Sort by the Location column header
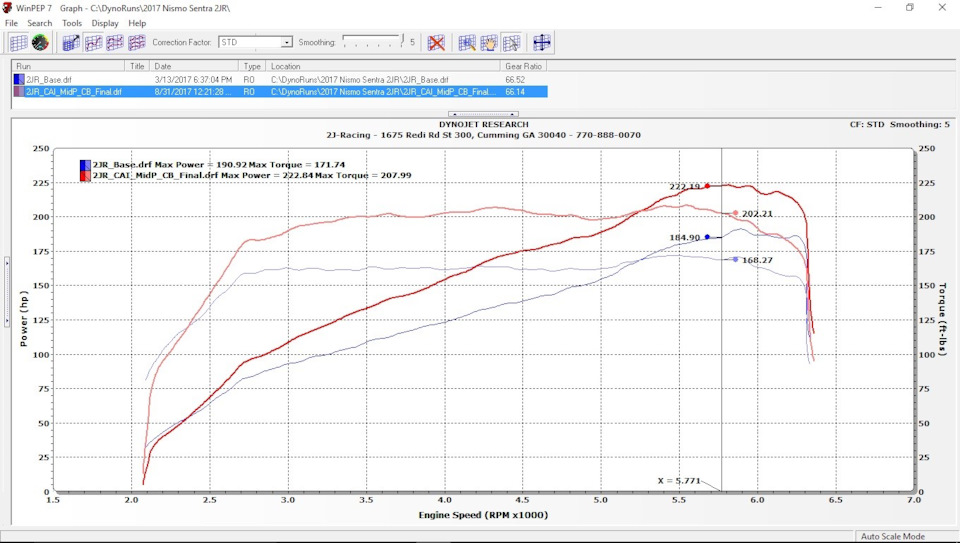Screen dimensions: 960x543 (x=383, y=66)
